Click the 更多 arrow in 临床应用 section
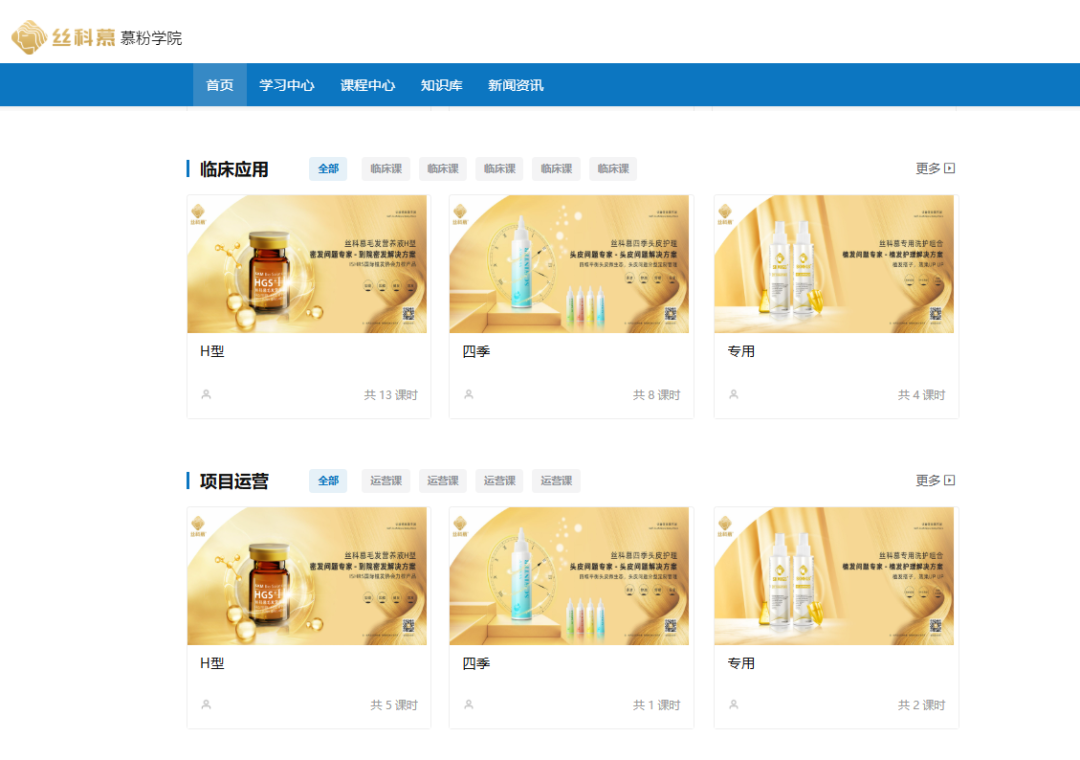Image resolution: width=1080 pixels, height=760 pixels. click(950, 169)
